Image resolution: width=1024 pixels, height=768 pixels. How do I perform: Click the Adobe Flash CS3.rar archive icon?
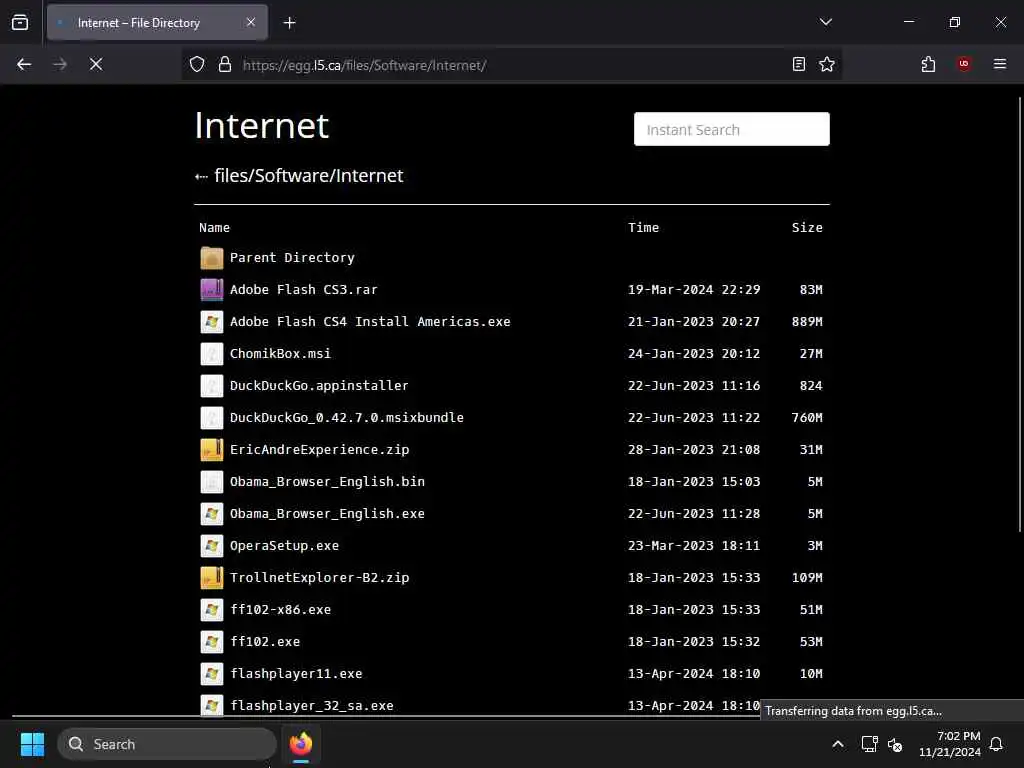[x=212, y=290]
